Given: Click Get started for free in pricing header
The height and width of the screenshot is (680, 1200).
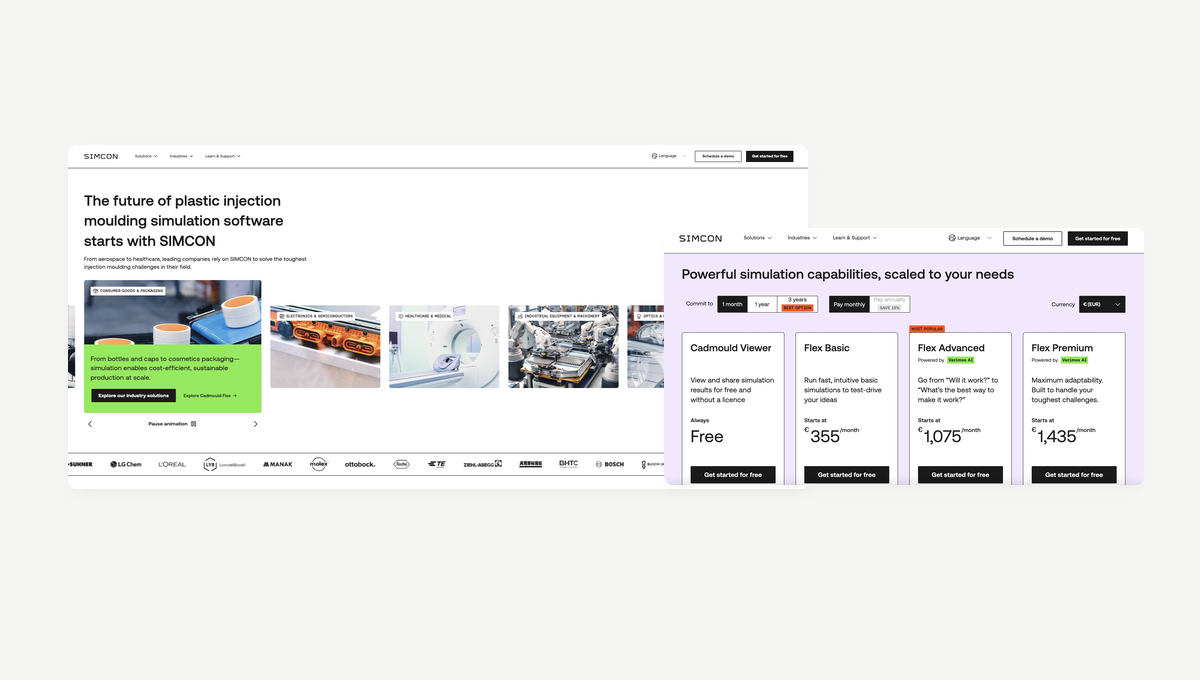Looking at the screenshot, I should [1098, 239].
